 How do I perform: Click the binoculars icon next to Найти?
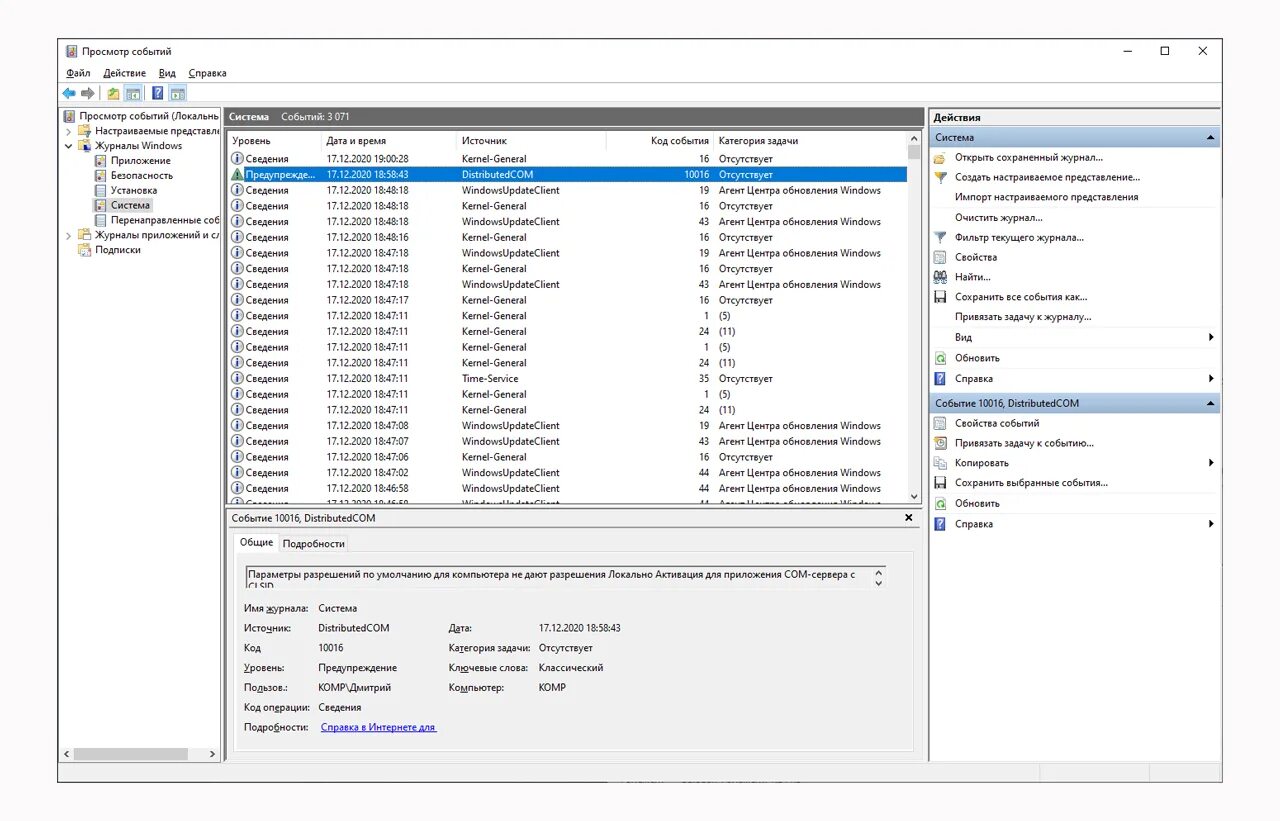coord(940,277)
